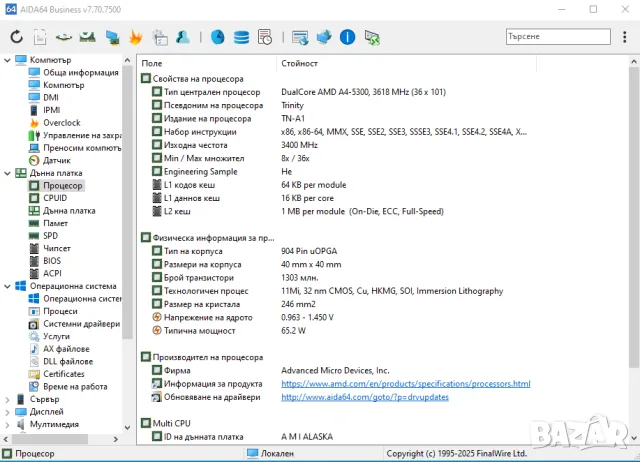Open the SPD tree entry
Screen dimensions: 640x462
point(51,235)
